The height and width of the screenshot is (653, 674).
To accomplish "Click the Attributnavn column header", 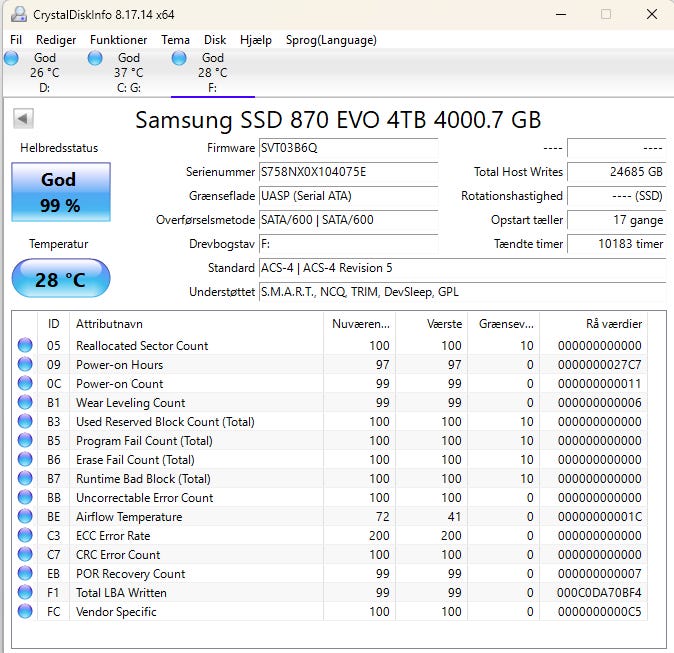I will (196, 324).
